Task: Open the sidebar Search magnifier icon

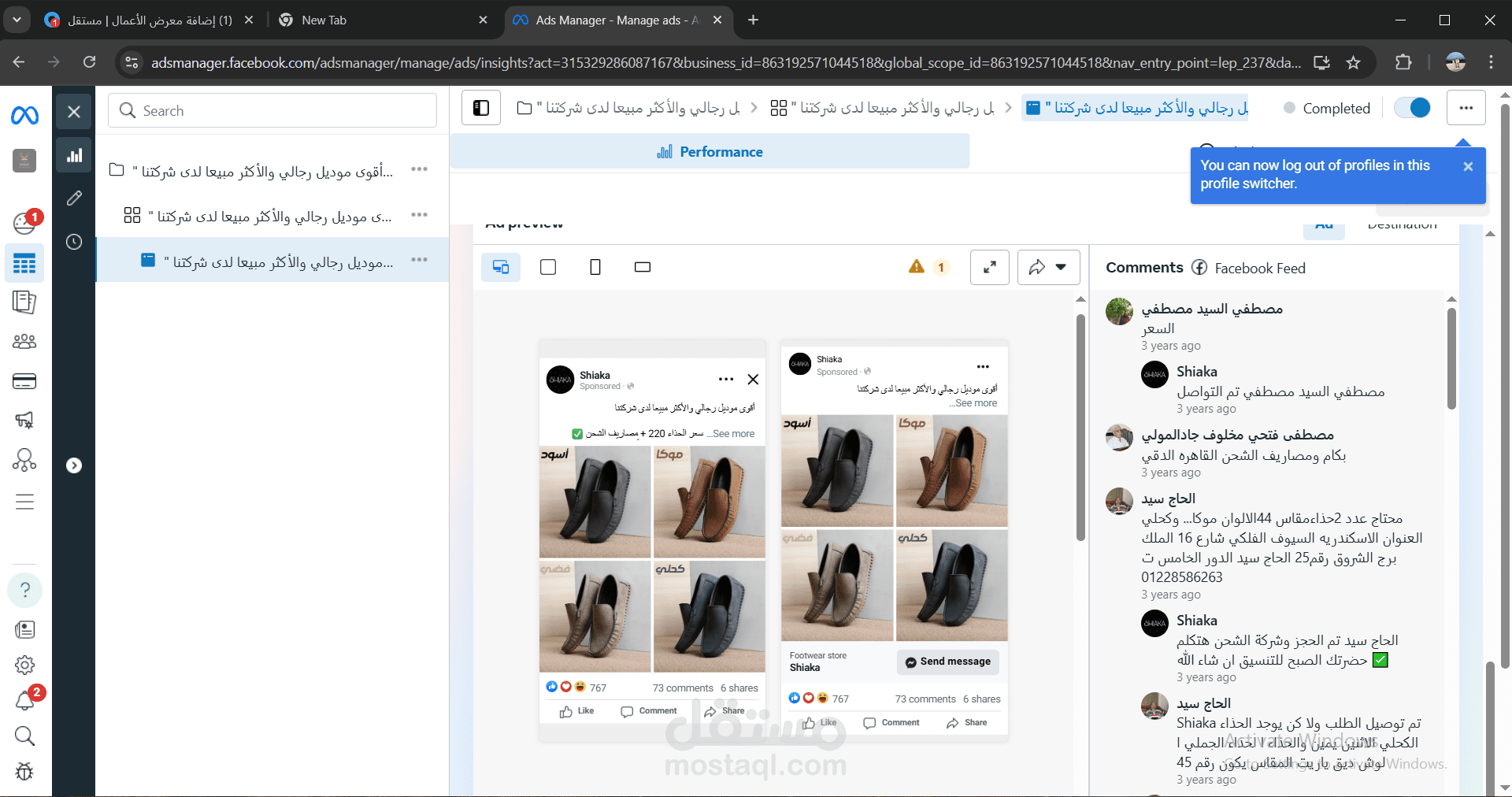Action: click(24, 736)
